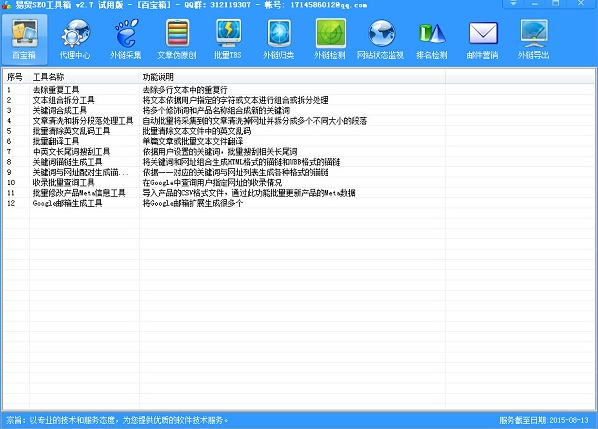Launch the 外链采集 footprint icon

tap(126, 39)
